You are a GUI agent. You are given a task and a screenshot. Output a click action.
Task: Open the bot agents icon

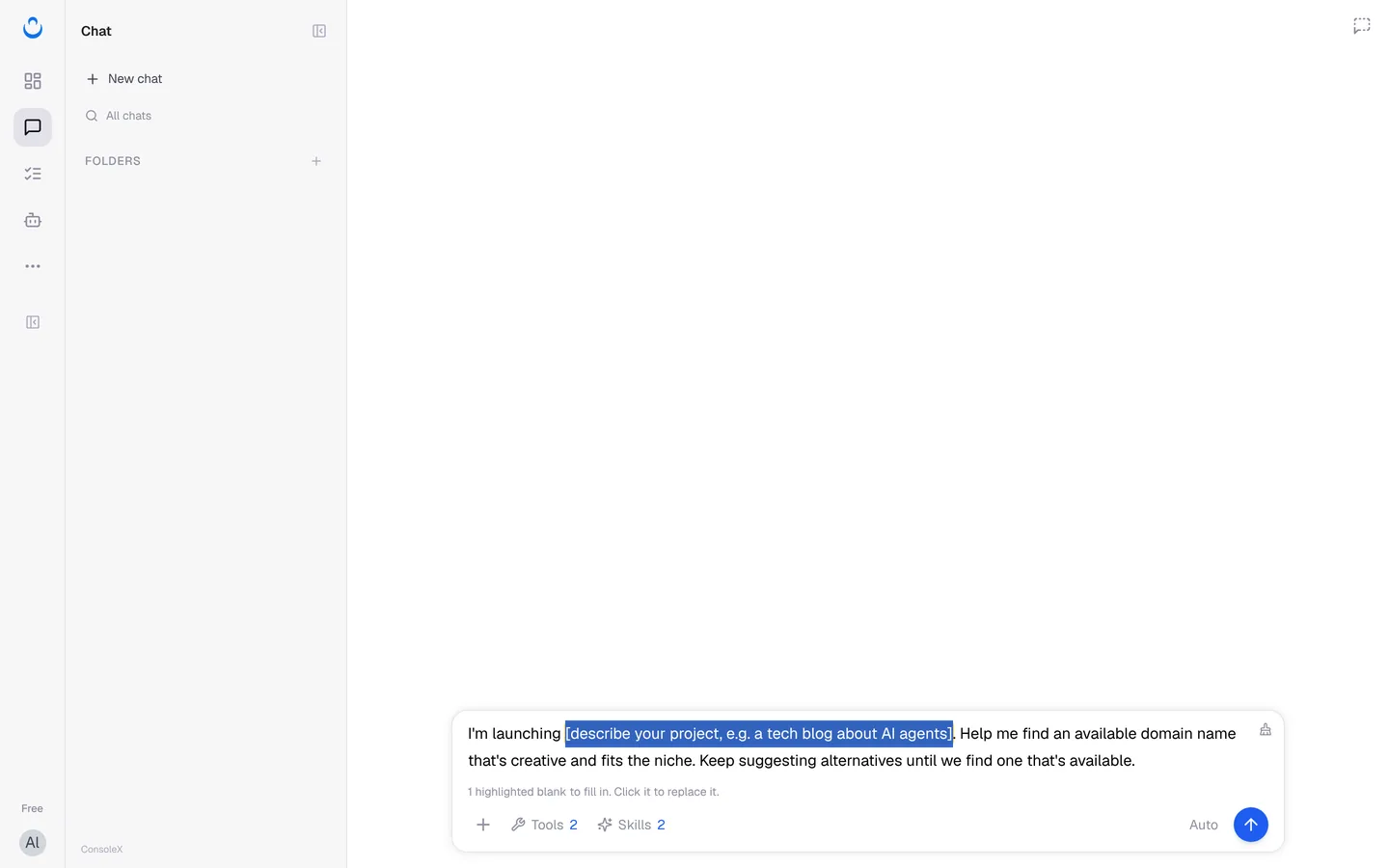pyautogui.click(x=33, y=220)
